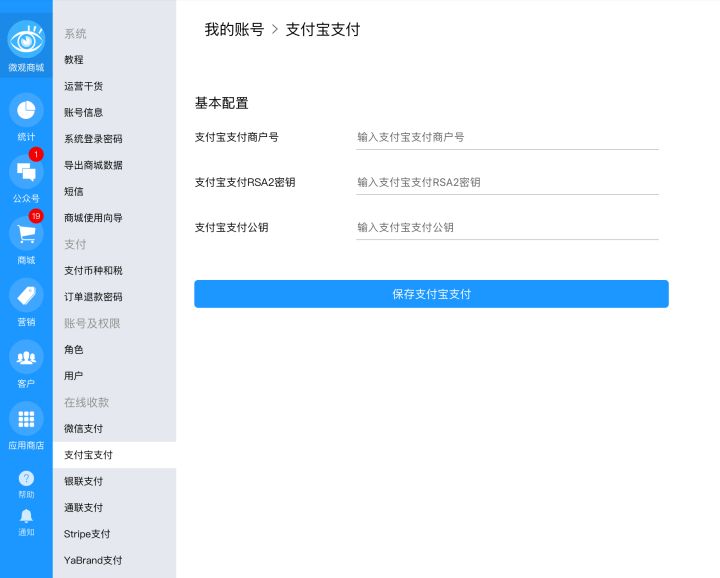Click the 支付宝支付商户号 field label
Viewport: 720px width, 578px height.
[236, 137]
